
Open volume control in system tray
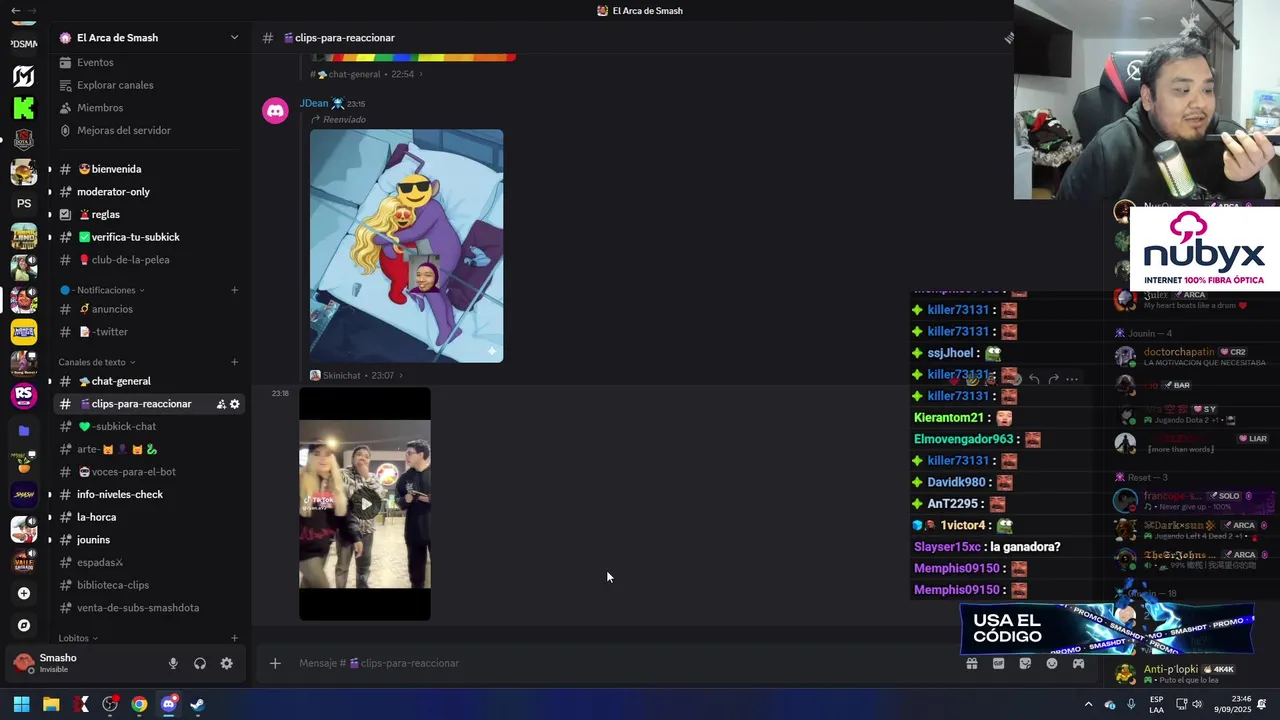tap(1197, 704)
